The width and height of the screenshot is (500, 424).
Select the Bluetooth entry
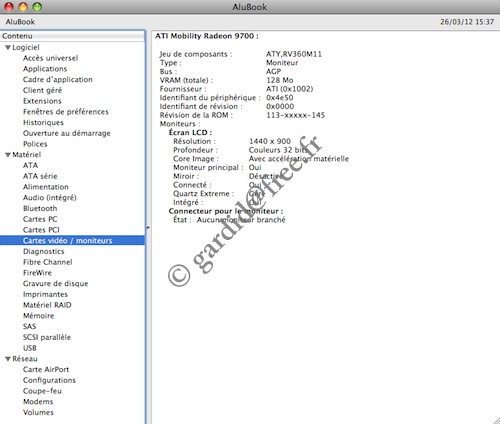pos(40,208)
